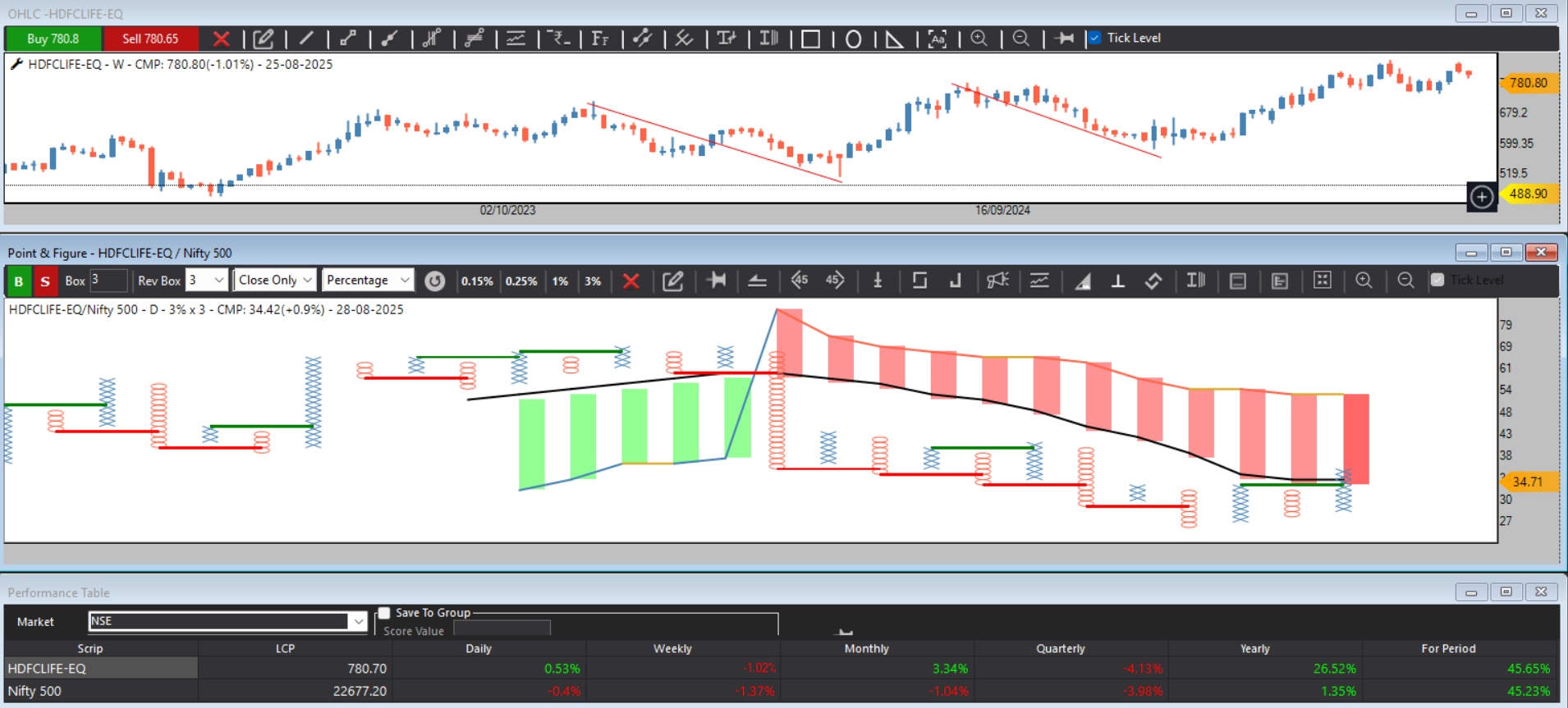Zoom in on the OHLC chart
The width and height of the screenshot is (1568, 708).
pyautogui.click(x=979, y=39)
